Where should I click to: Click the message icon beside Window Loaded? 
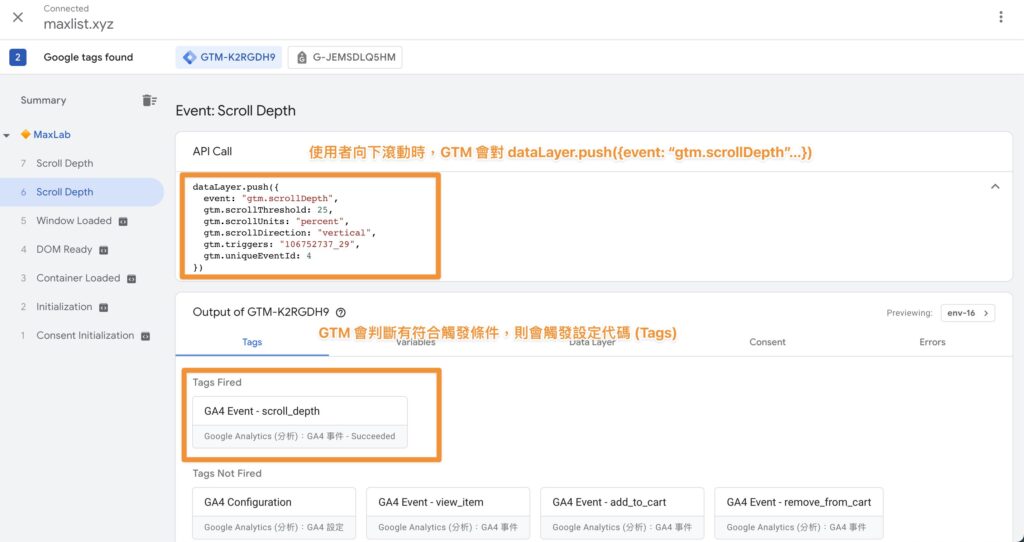(x=123, y=221)
